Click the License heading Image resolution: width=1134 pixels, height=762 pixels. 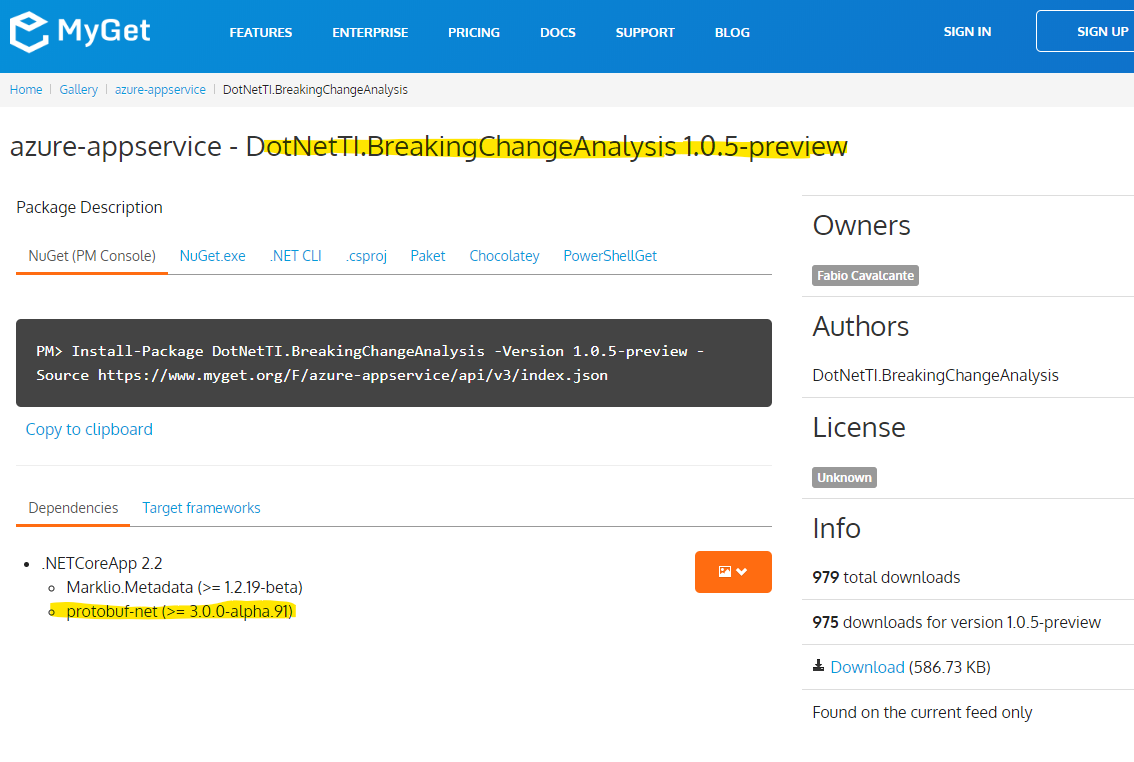pos(858,428)
